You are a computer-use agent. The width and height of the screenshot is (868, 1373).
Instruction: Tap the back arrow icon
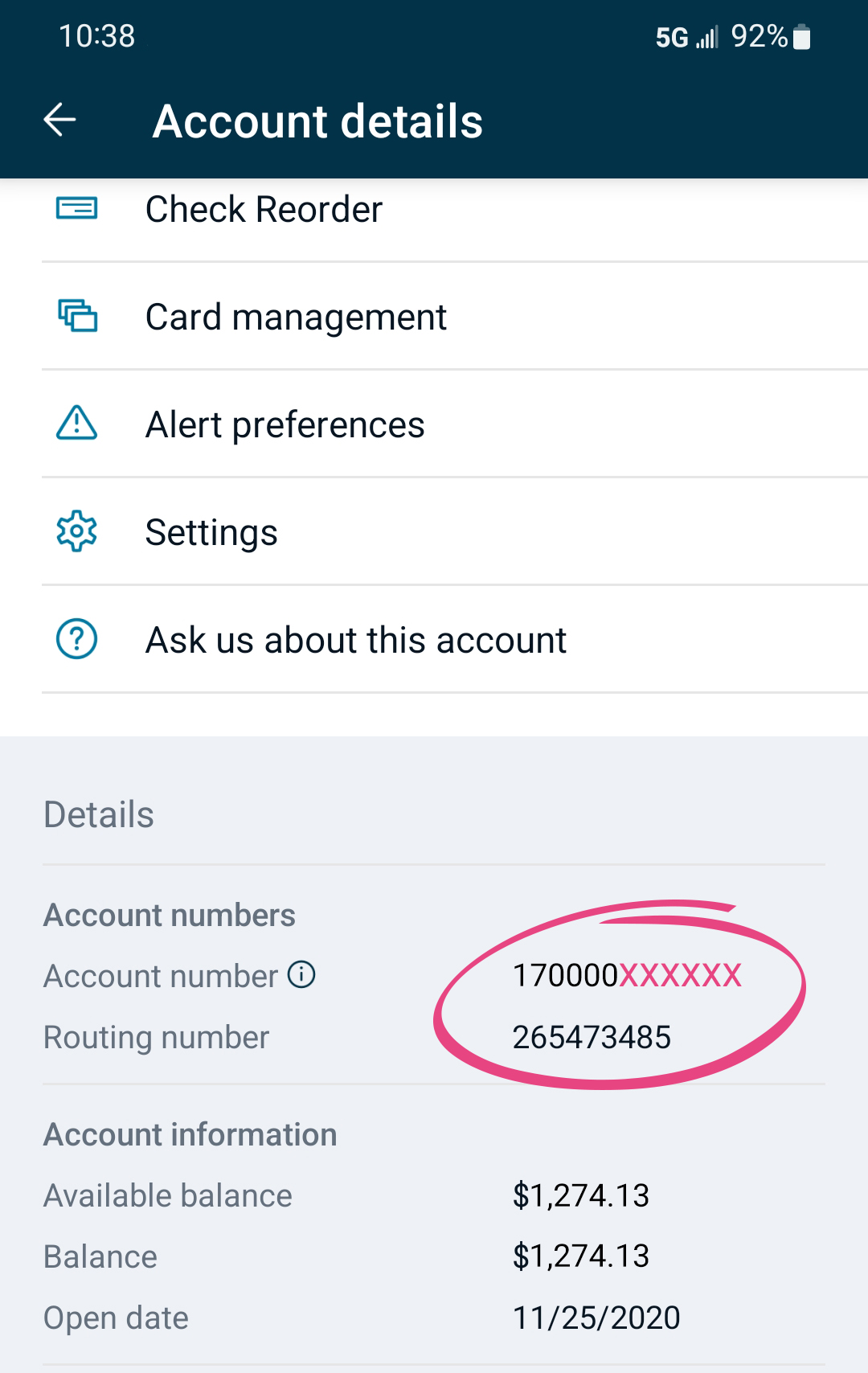click(x=60, y=121)
